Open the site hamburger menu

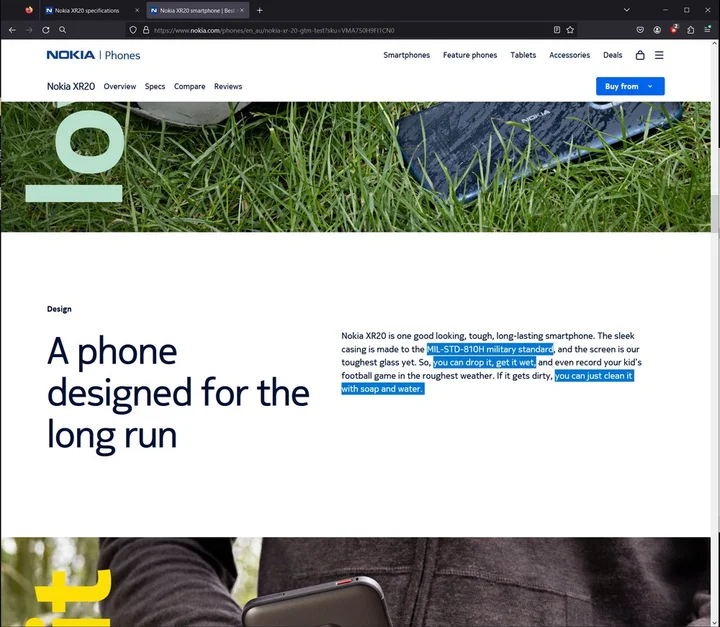(659, 55)
